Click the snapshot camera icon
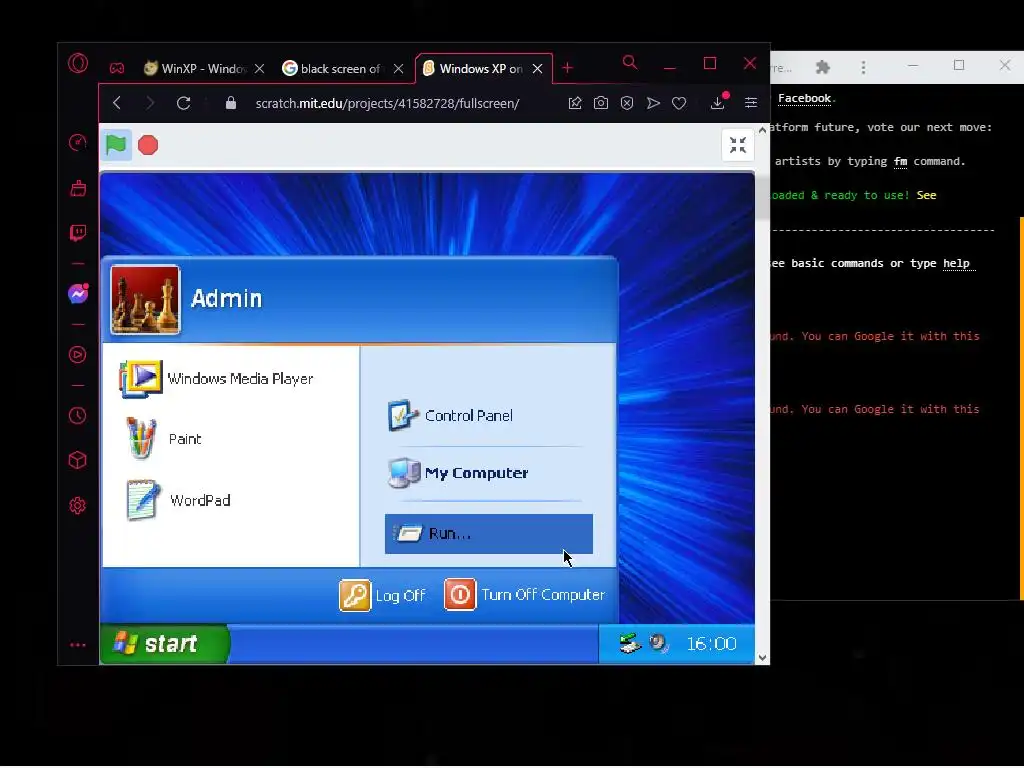The image size is (1024, 768). pyautogui.click(x=601, y=103)
